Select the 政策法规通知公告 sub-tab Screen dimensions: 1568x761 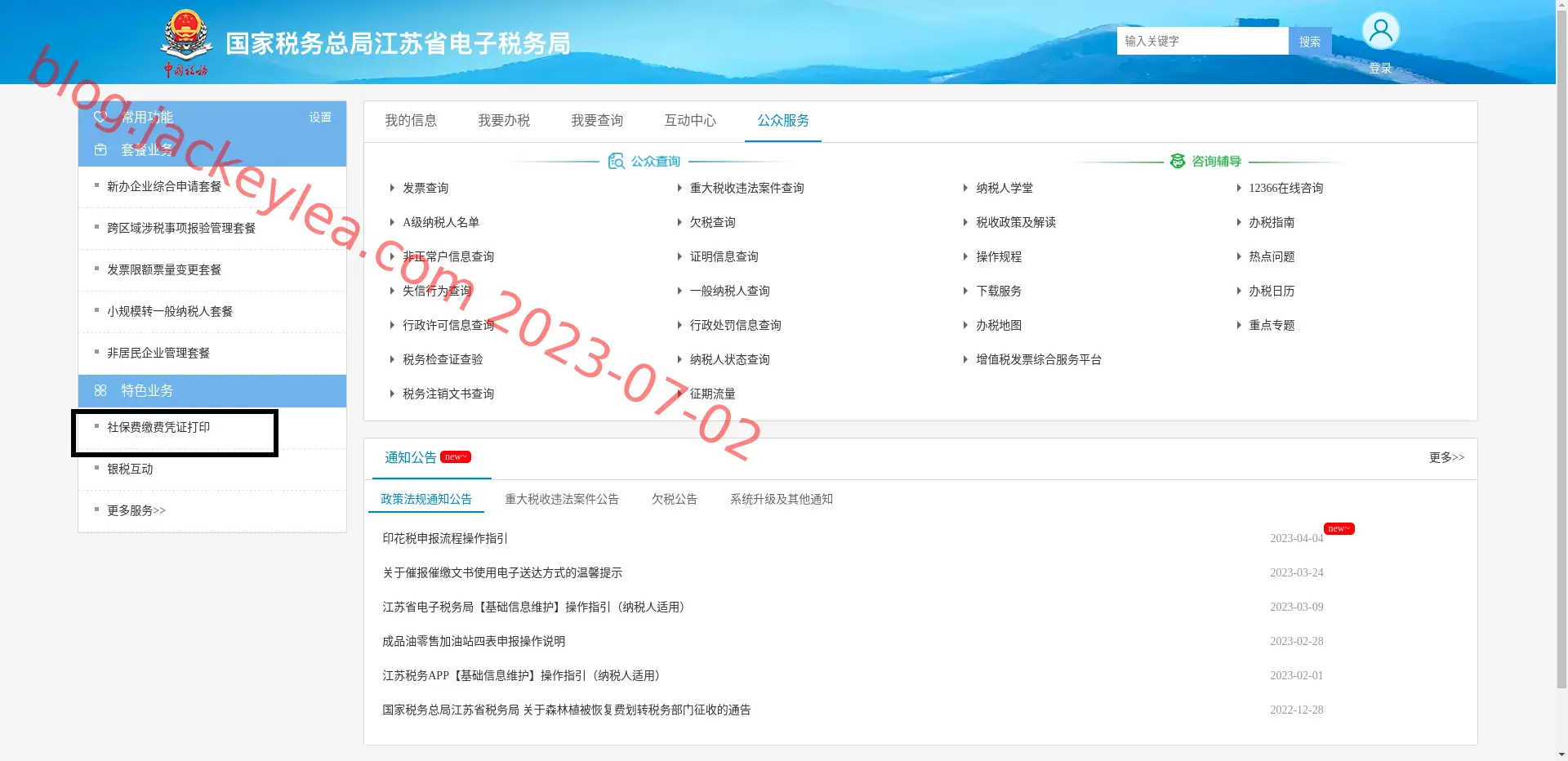(426, 499)
